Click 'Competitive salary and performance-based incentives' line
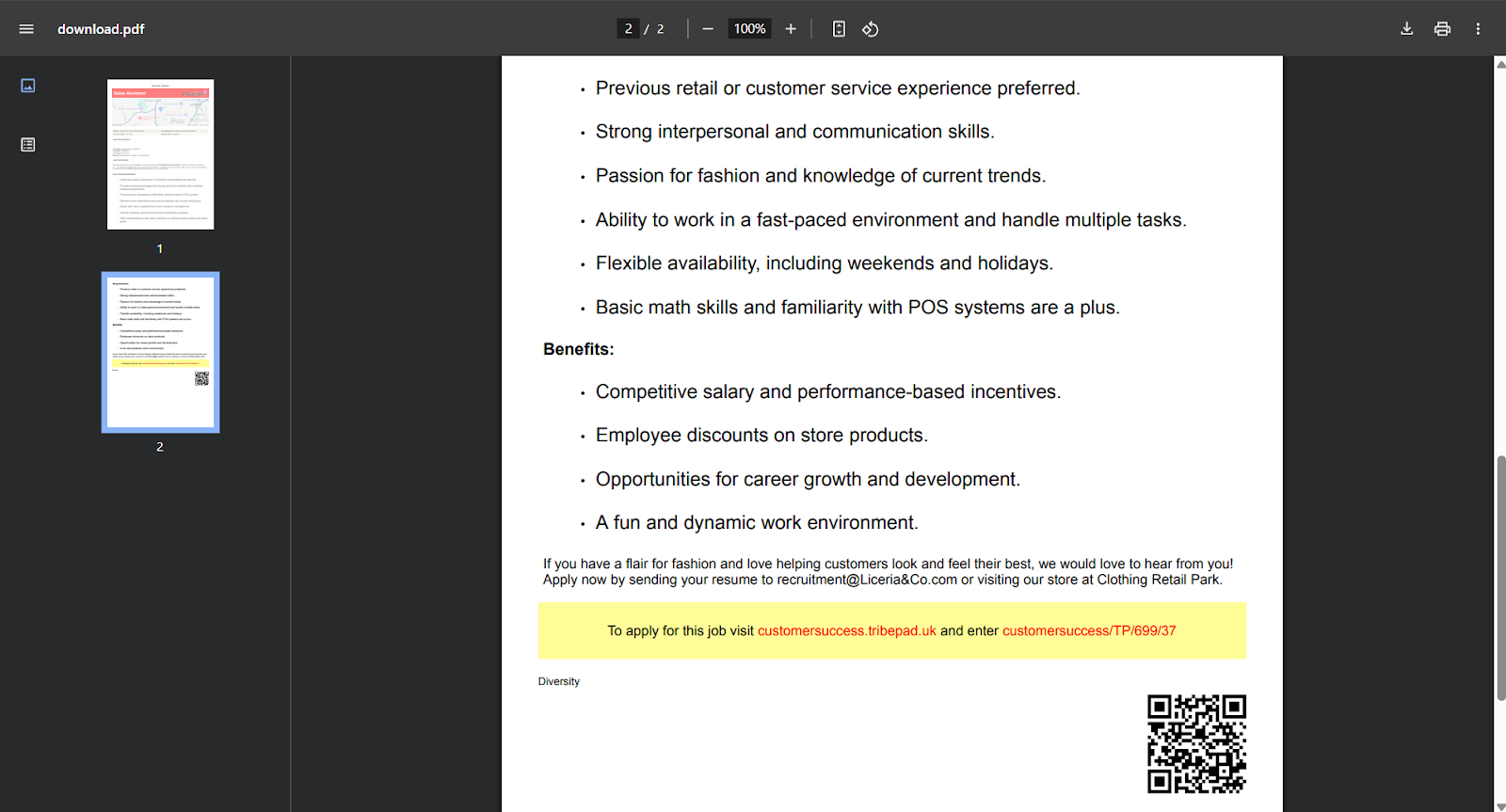1506x812 pixels. click(x=828, y=391)
